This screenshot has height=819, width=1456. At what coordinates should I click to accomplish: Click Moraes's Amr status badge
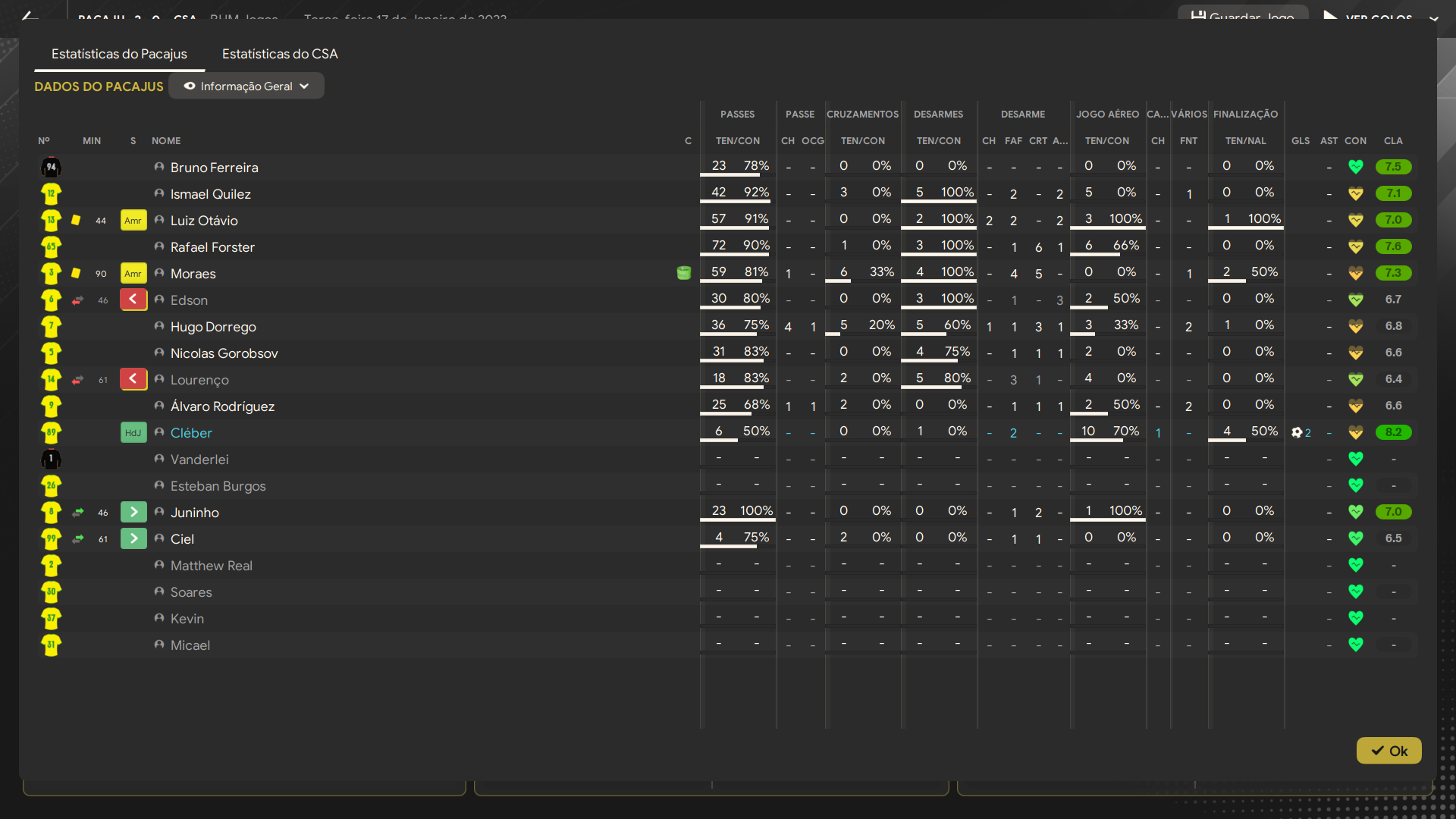pyautogui.click(x=133, y=274)
